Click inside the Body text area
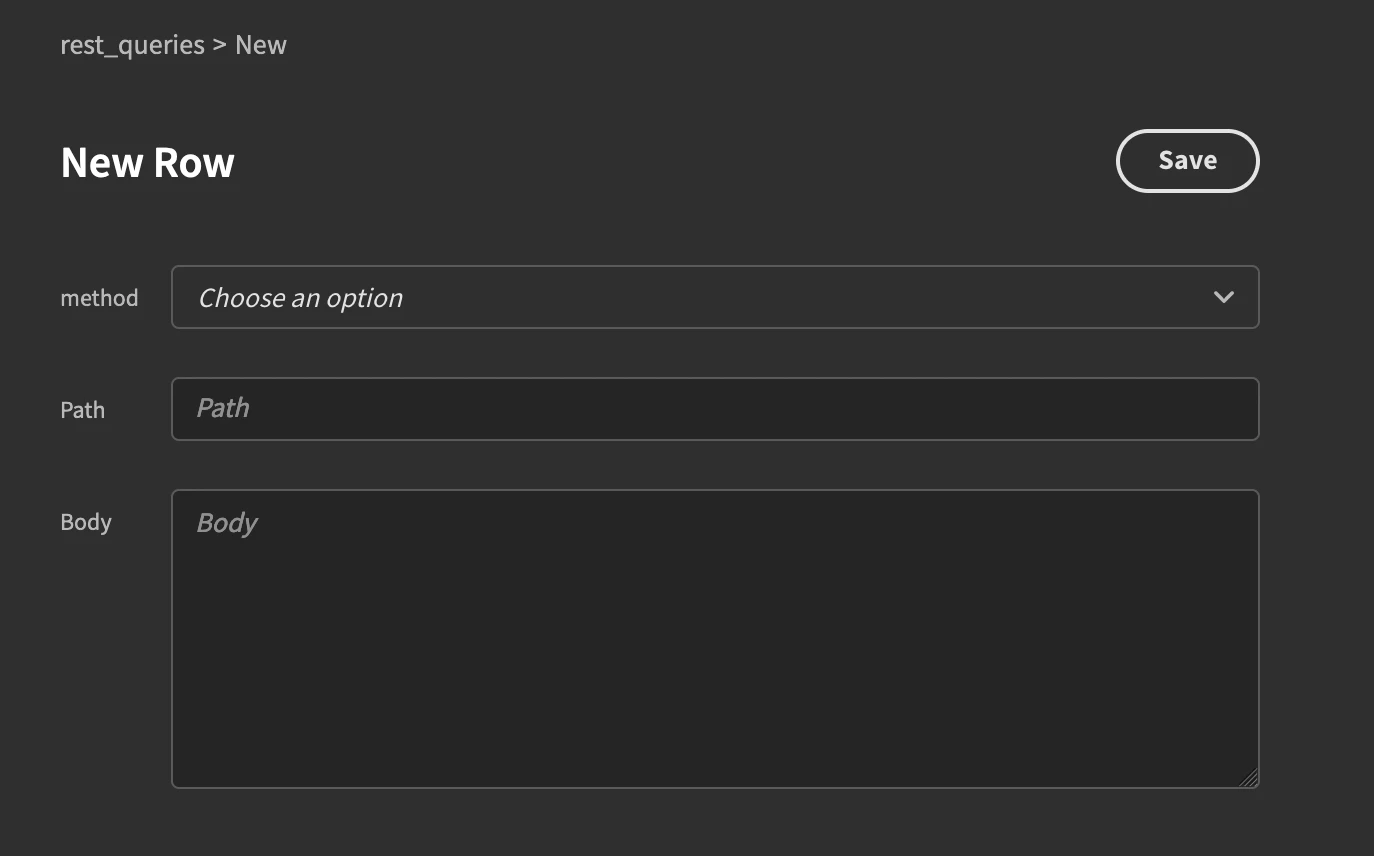Image resolution: width=1374 pixels, height=856 pixels. point(715,639)
